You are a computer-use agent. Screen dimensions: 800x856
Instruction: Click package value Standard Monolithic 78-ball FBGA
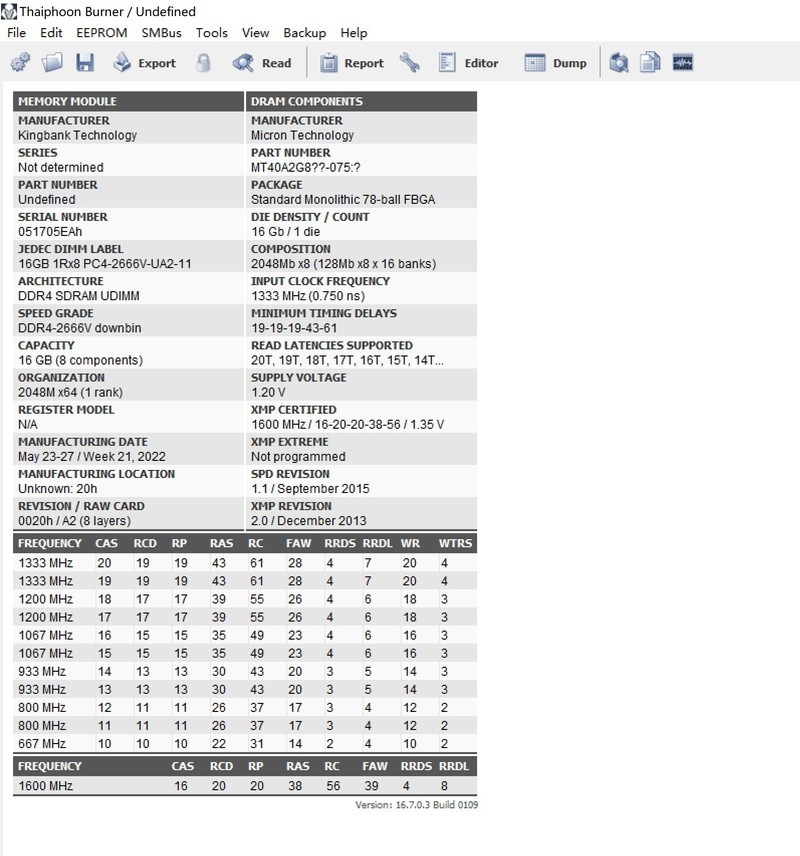(x=343, y=200)
